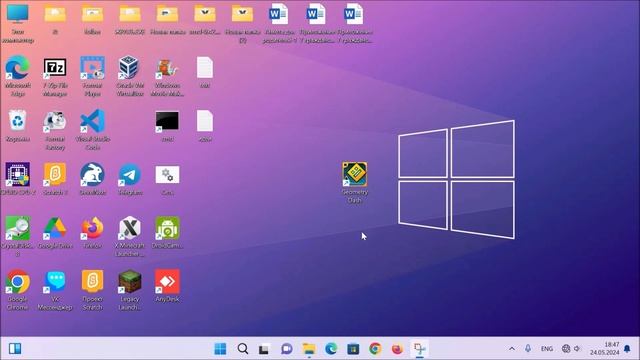
Task: Open Firefox from the taskbar
Action: [397, 349]
